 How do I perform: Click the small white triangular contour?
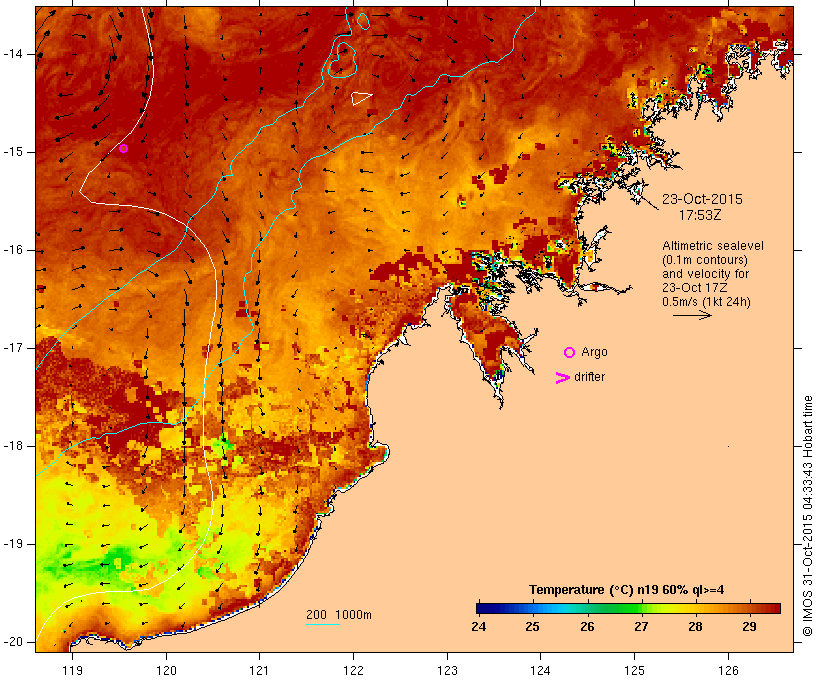[360, 98]
